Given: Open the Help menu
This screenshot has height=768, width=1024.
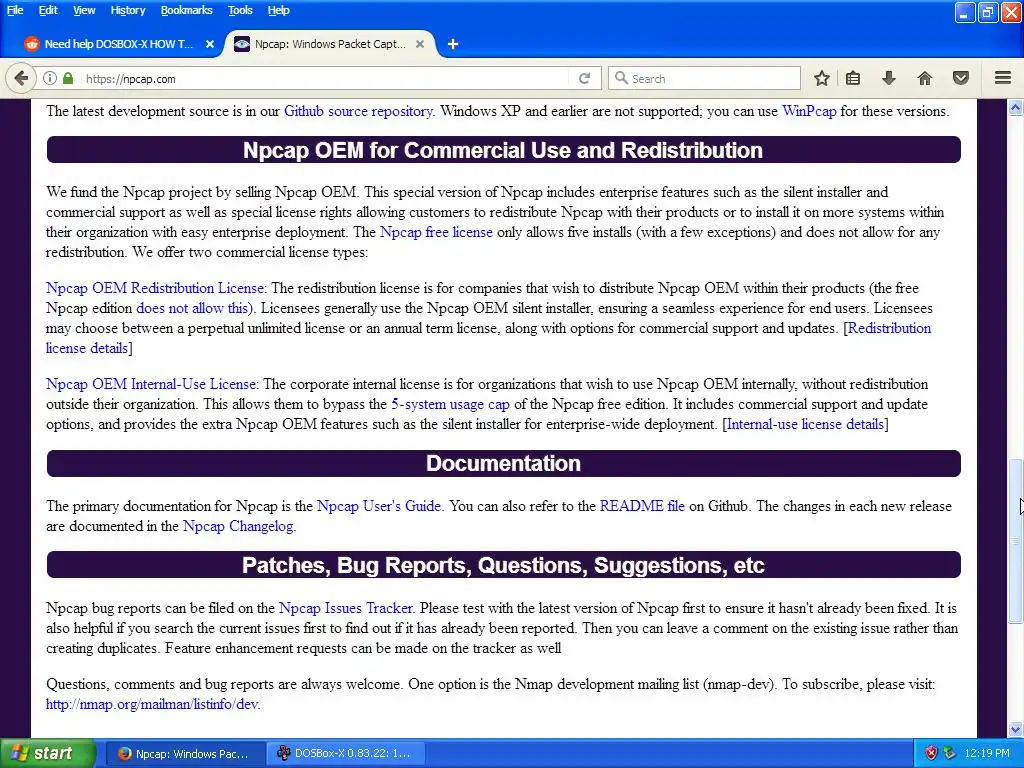Looking at the screenshot, I should [x=278, y=10].
